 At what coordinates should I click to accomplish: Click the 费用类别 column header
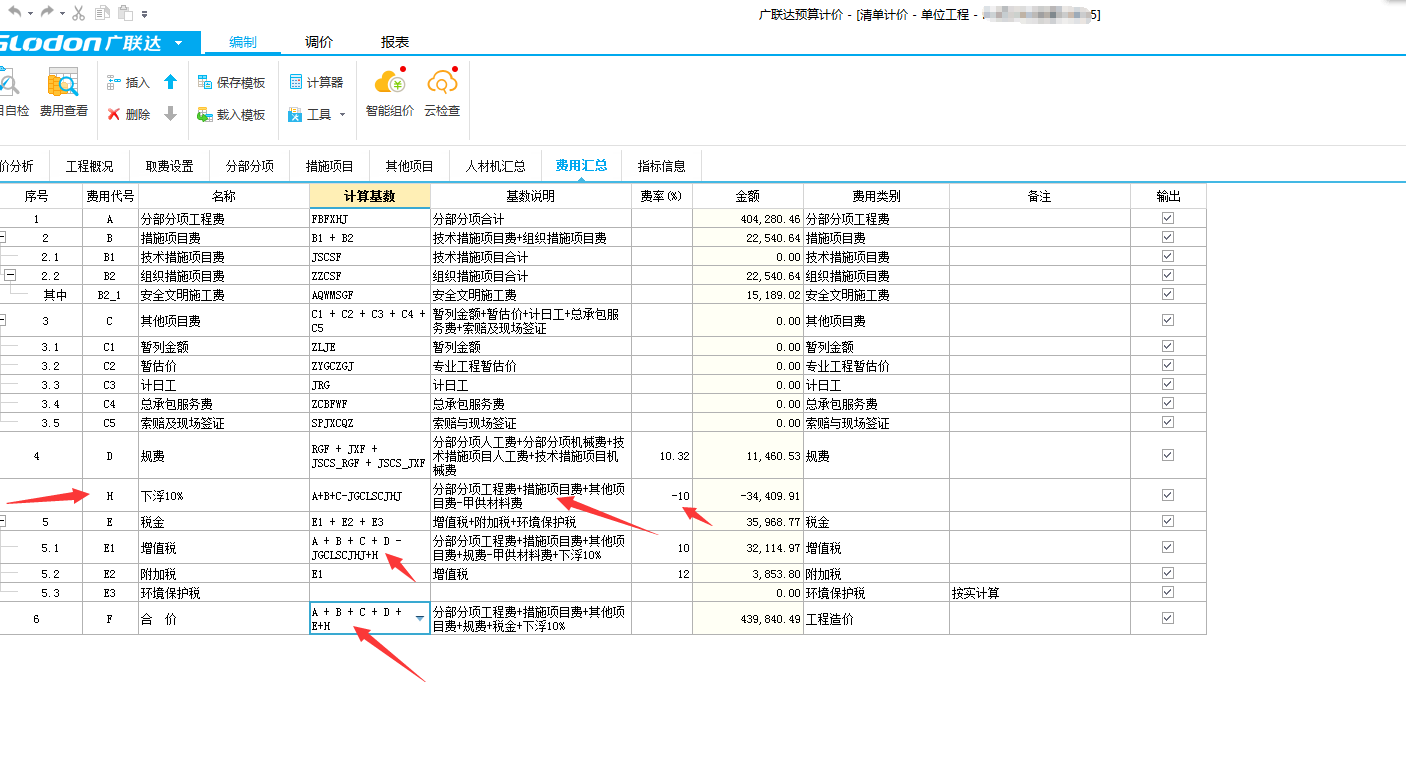(876, 196)
